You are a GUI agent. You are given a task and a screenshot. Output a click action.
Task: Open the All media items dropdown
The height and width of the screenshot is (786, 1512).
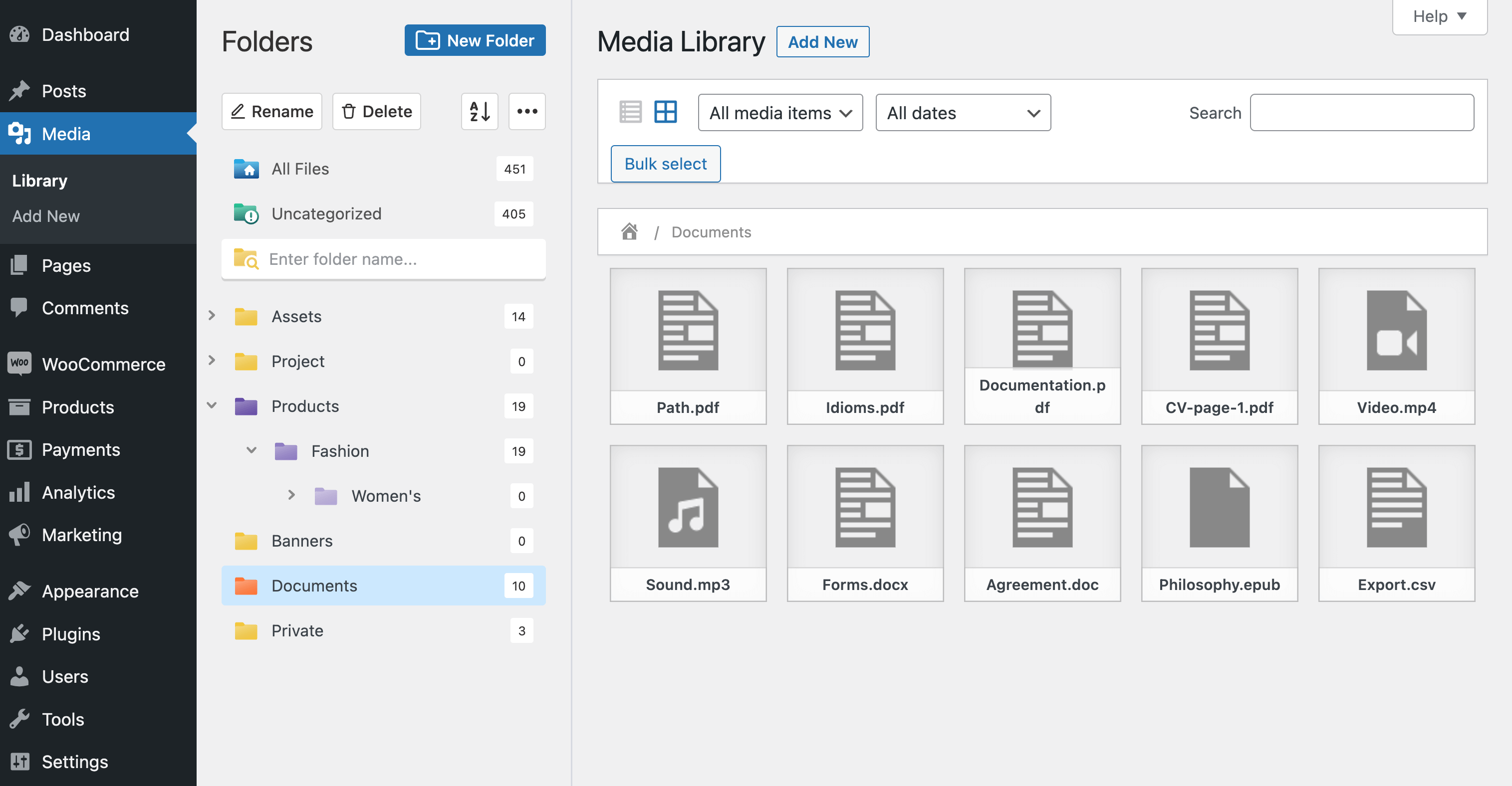pos(780,113)
